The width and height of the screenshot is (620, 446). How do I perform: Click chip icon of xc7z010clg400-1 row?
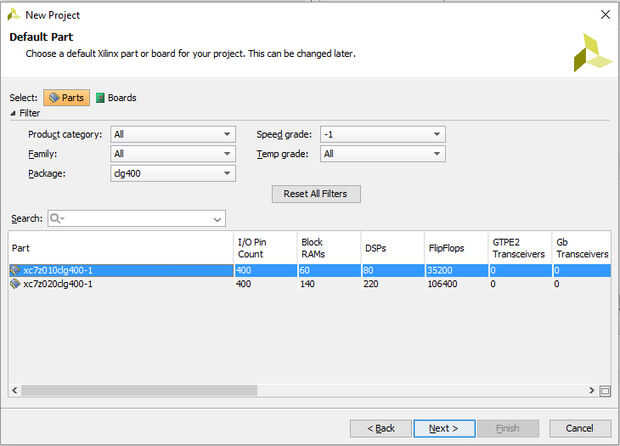pos(15,270)
